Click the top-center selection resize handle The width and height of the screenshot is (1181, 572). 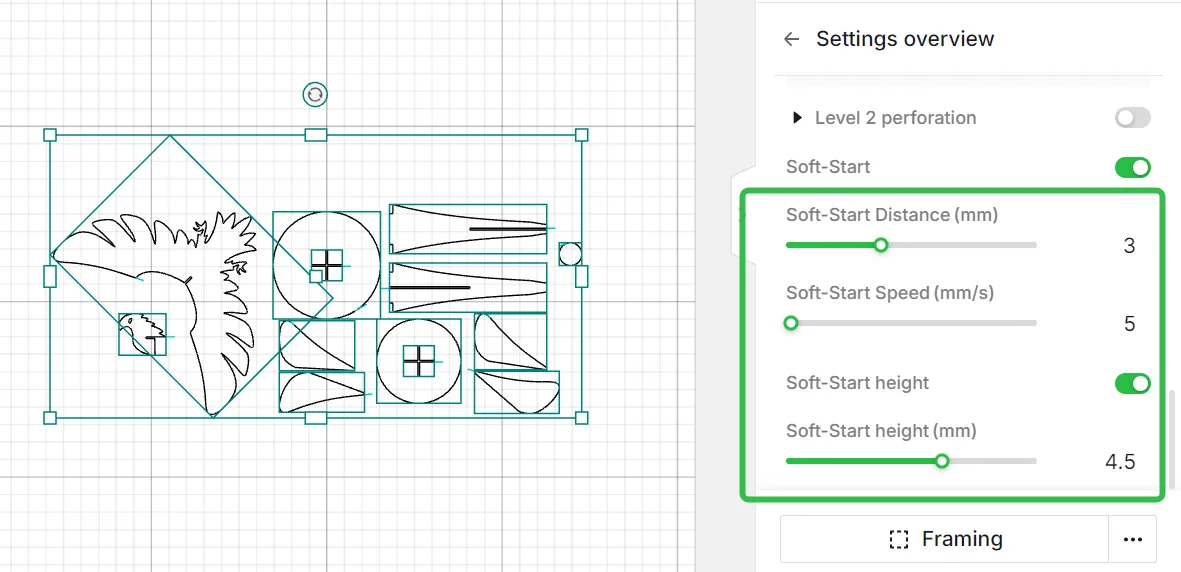[316, 135]
